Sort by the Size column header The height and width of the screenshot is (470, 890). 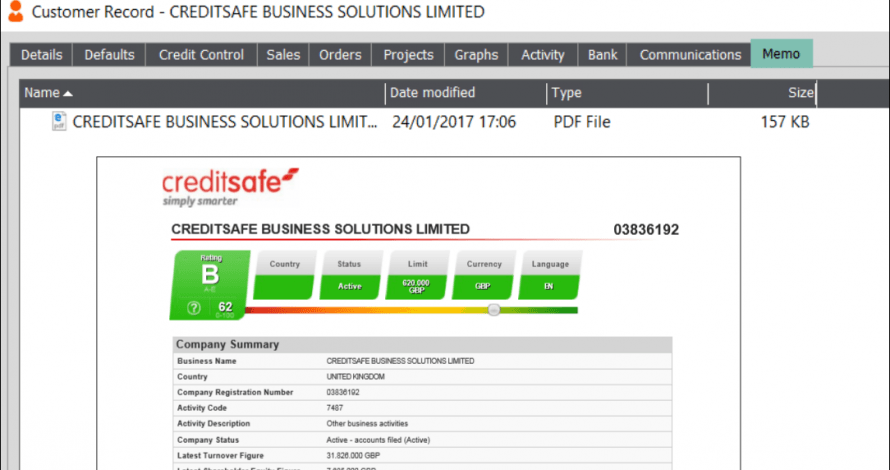762,93
